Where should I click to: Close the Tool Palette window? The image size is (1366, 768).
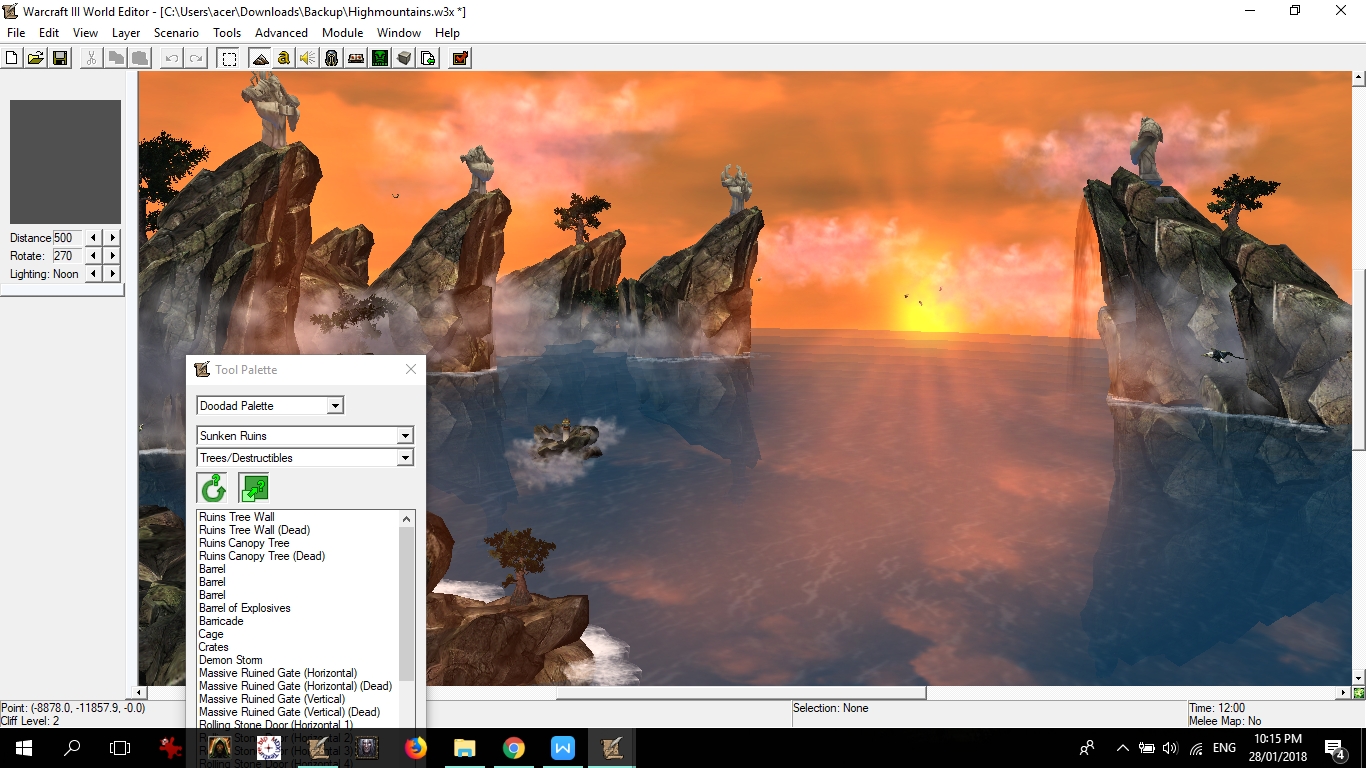point(411,369)
